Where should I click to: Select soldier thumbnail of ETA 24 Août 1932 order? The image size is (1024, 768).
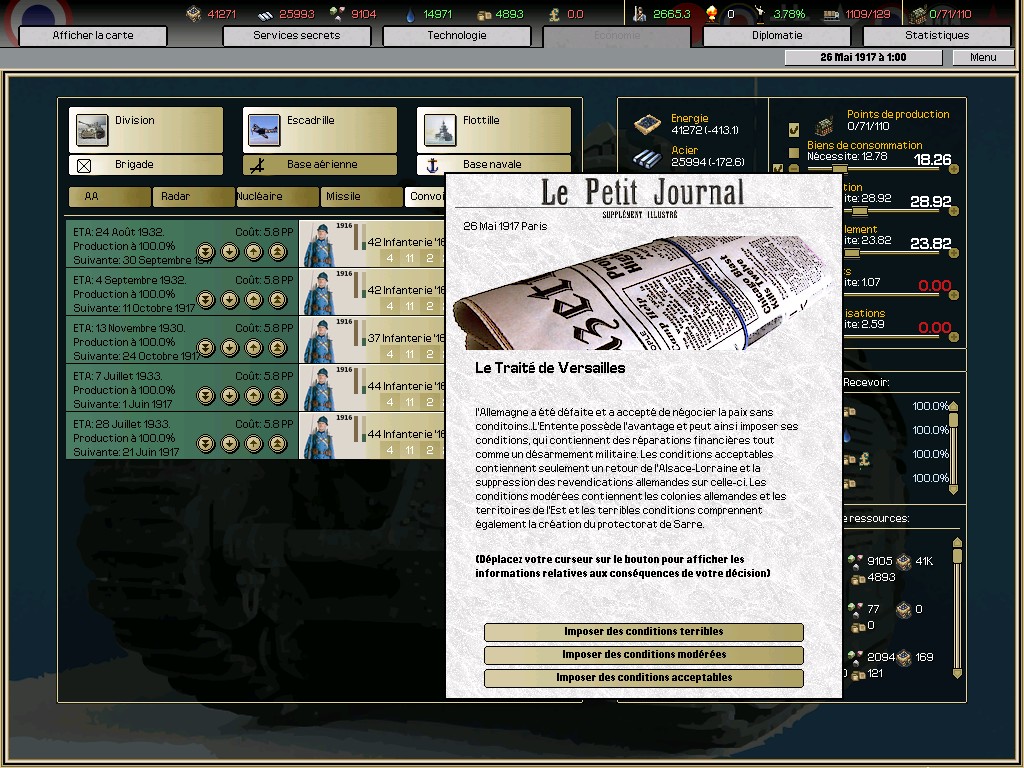point(321,244)
